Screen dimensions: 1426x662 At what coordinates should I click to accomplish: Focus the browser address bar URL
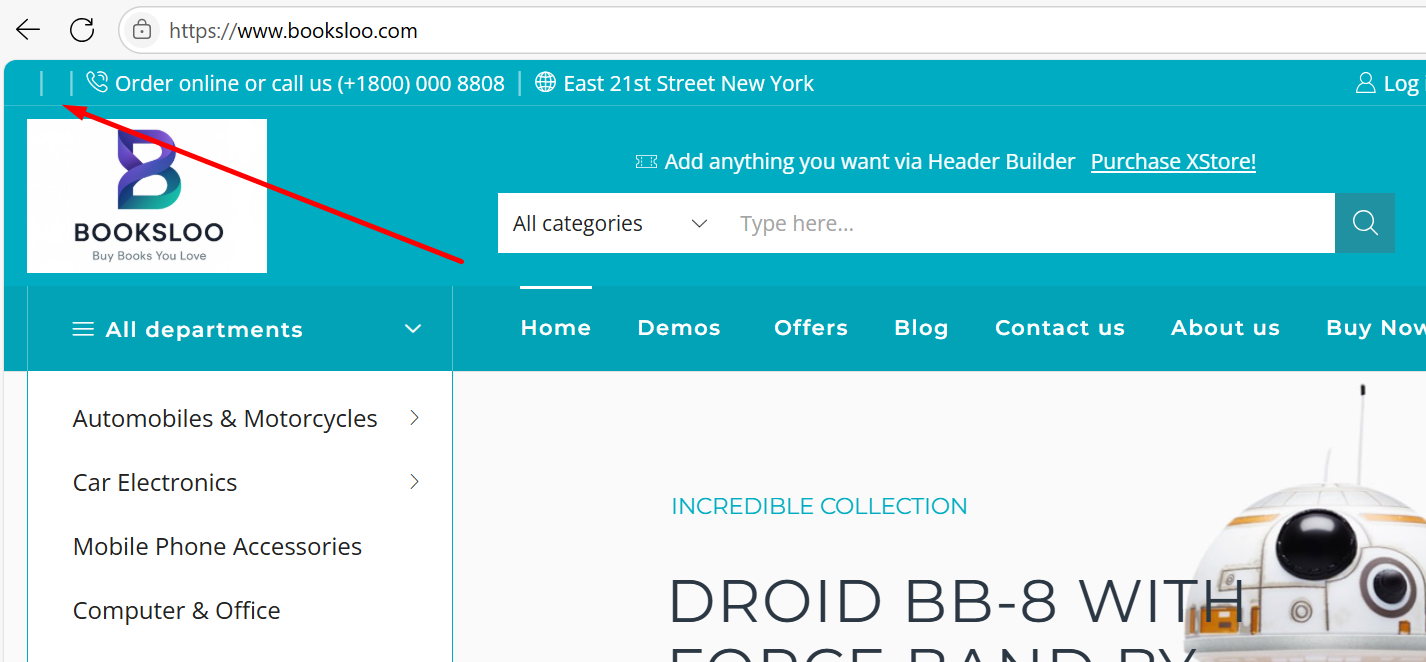(x=293, y=31)
